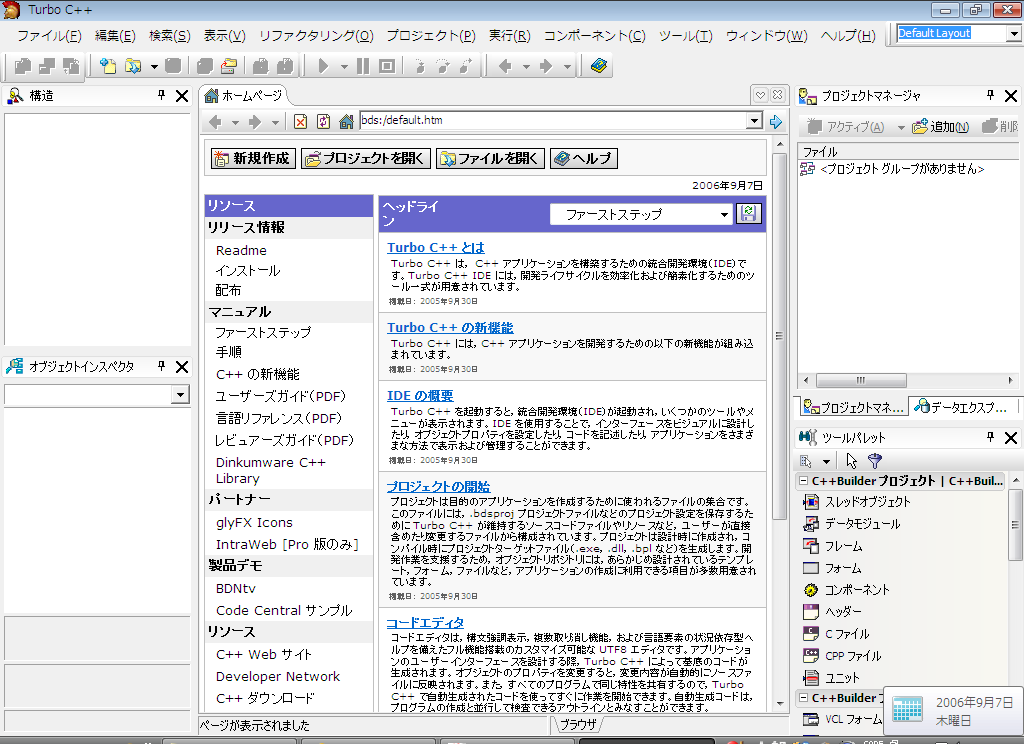Open the address bar URL dropdown arrow
The image size is (1024, 744).
tap(754, 121)
